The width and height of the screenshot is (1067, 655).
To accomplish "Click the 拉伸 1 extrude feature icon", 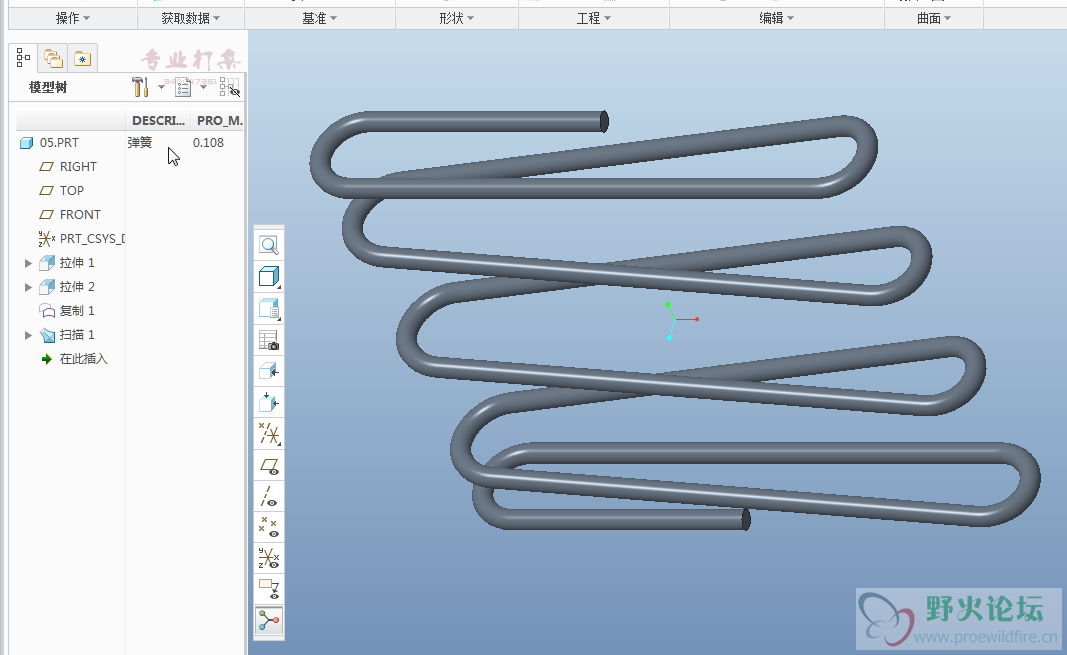I will 47,263.
